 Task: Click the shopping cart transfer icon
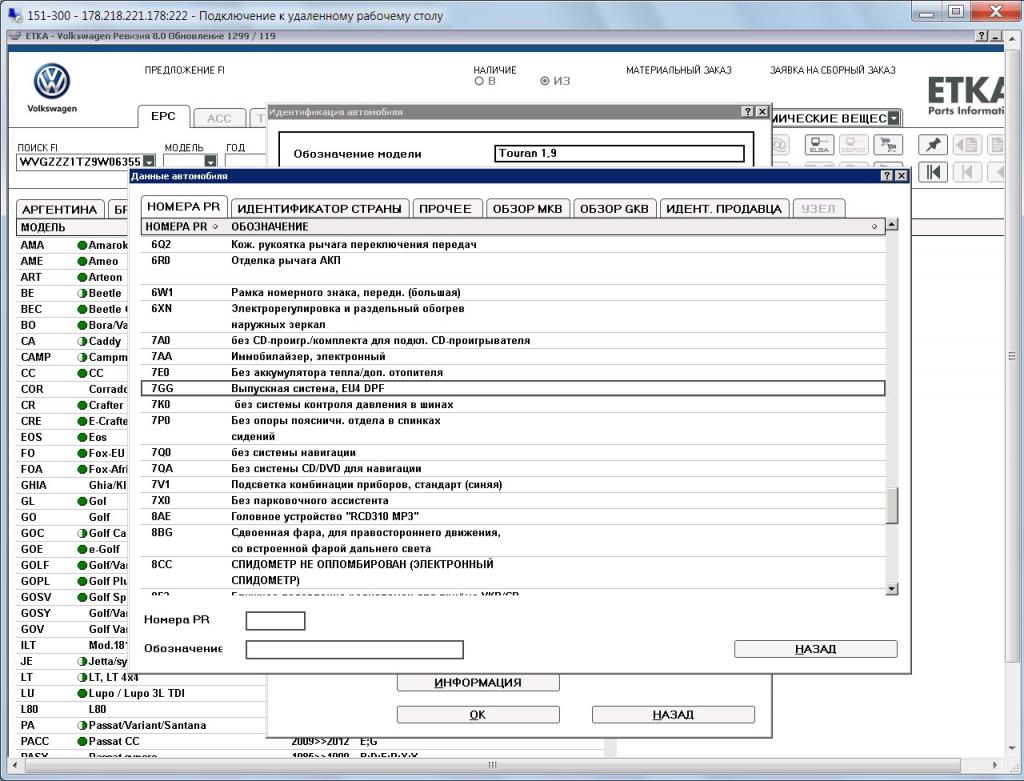click(888, 144)
